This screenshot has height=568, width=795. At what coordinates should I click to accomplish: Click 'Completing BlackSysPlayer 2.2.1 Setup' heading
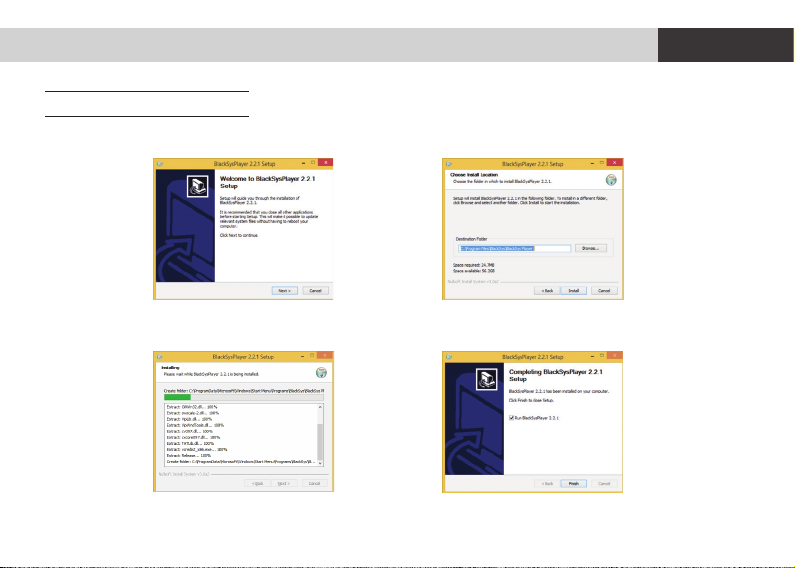(x=556, y=375)
